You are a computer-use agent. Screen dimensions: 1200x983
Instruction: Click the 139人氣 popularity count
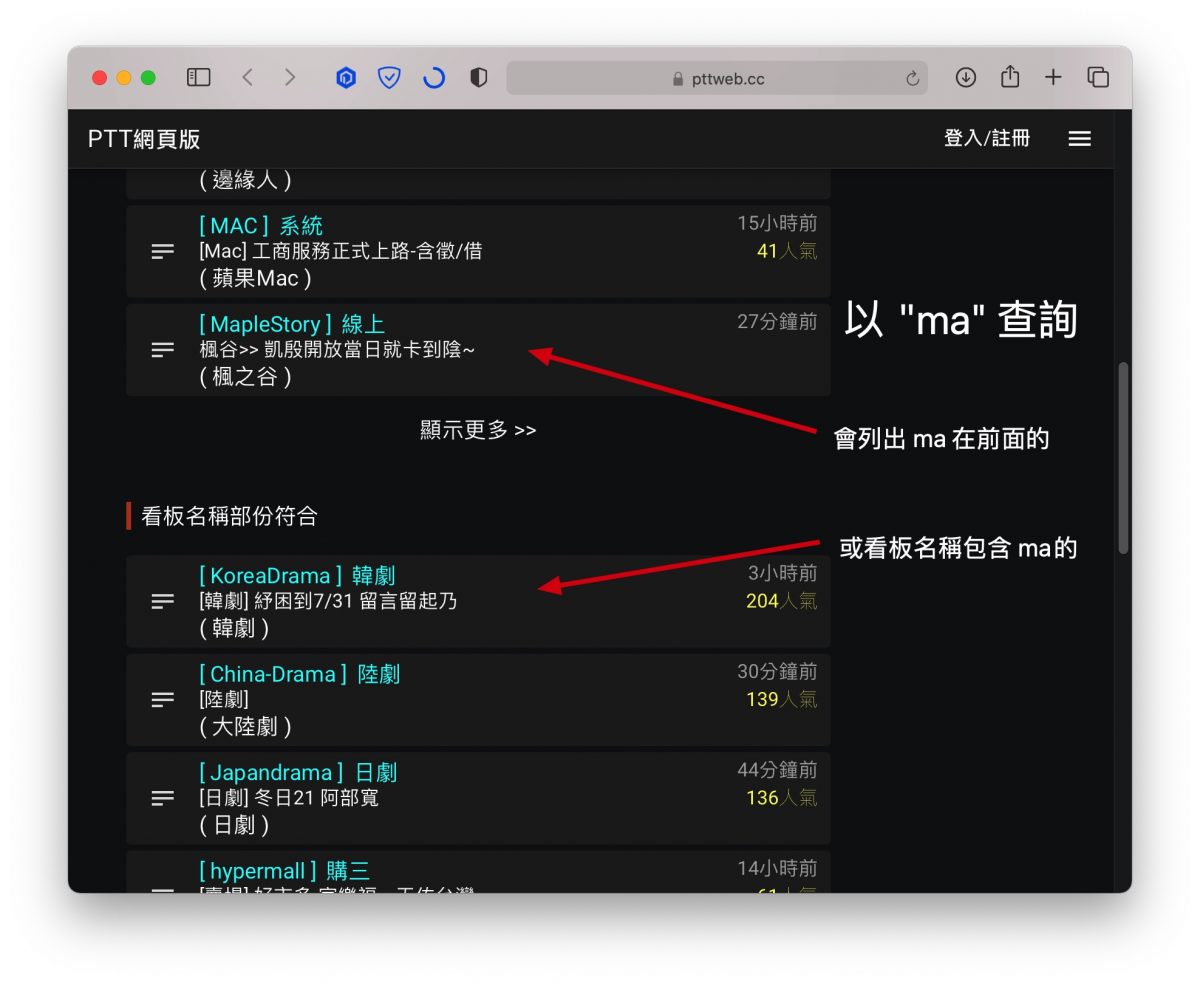(781, 699)
